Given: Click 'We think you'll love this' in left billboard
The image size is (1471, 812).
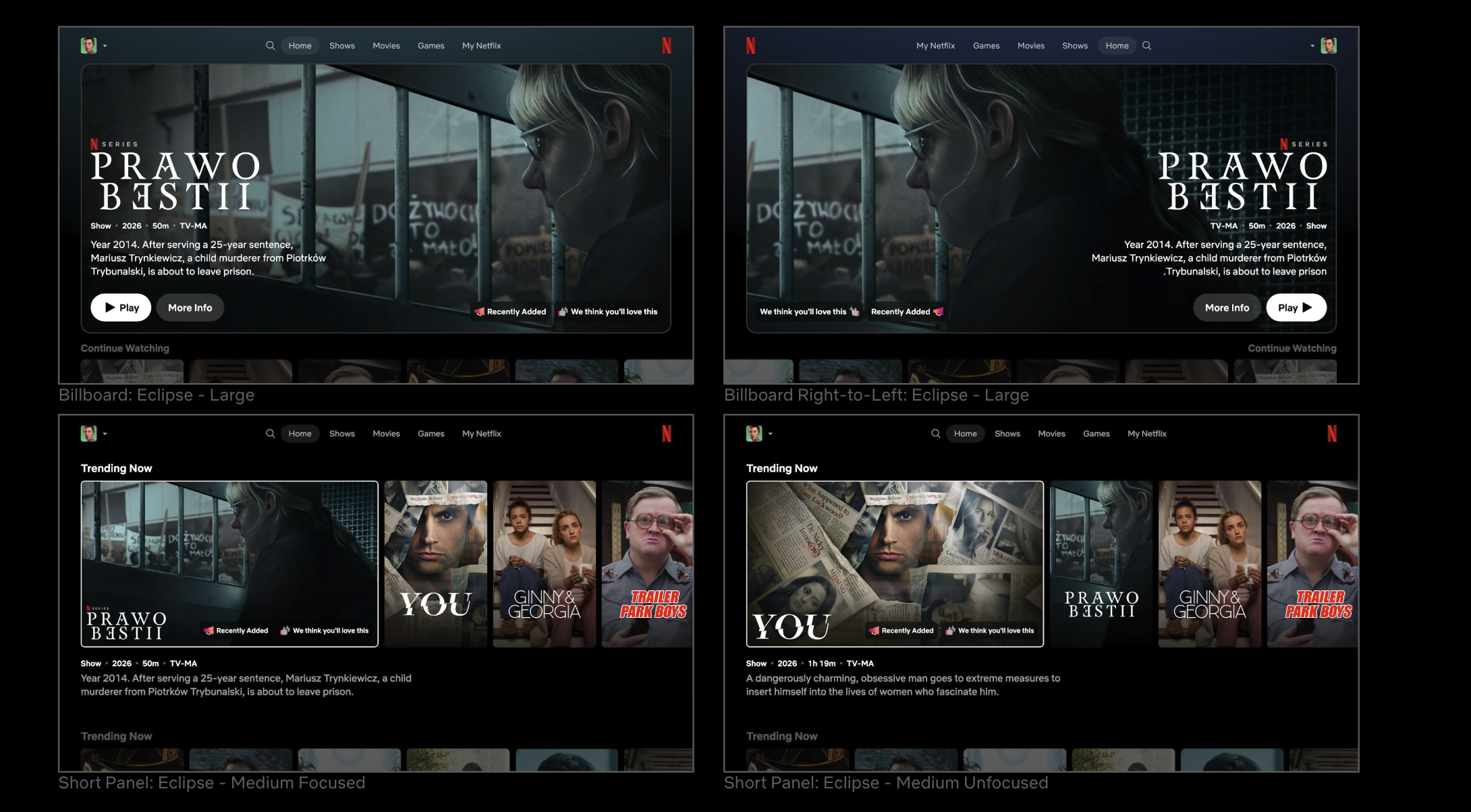Looking at the screenshot, I should (x=608, y=312).
